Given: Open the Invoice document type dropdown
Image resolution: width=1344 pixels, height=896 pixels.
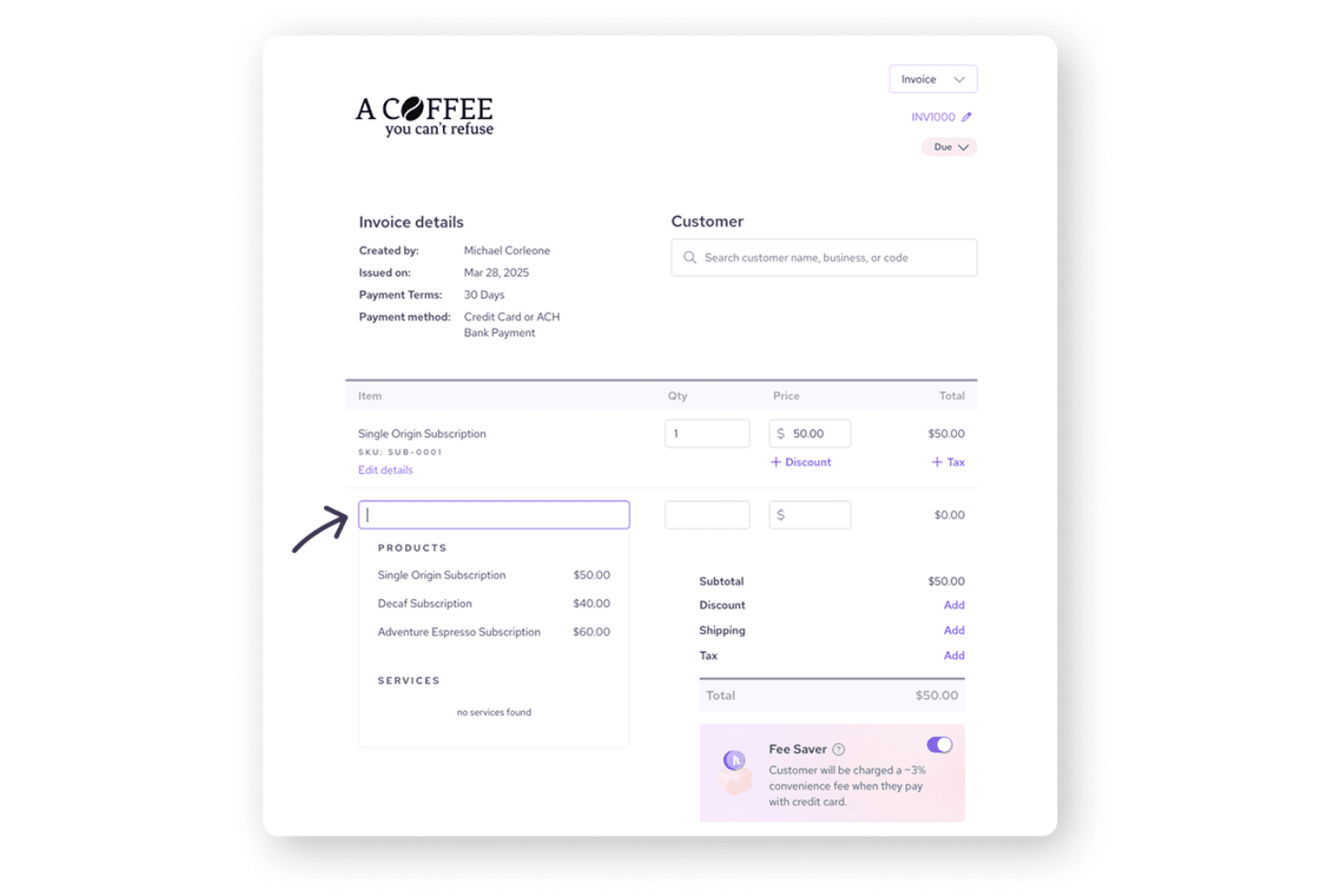Looking at the screenshot, I should [x=933, y=79].
